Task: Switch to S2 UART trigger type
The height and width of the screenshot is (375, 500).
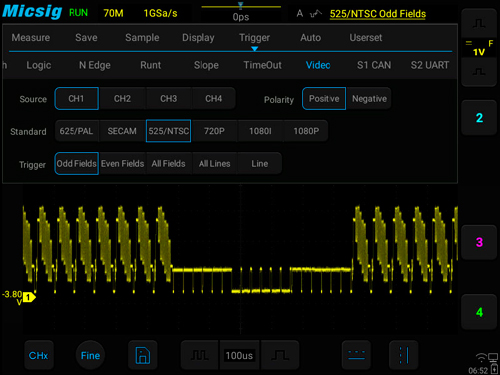Action: pyautogui.click(x=430, y=65)
